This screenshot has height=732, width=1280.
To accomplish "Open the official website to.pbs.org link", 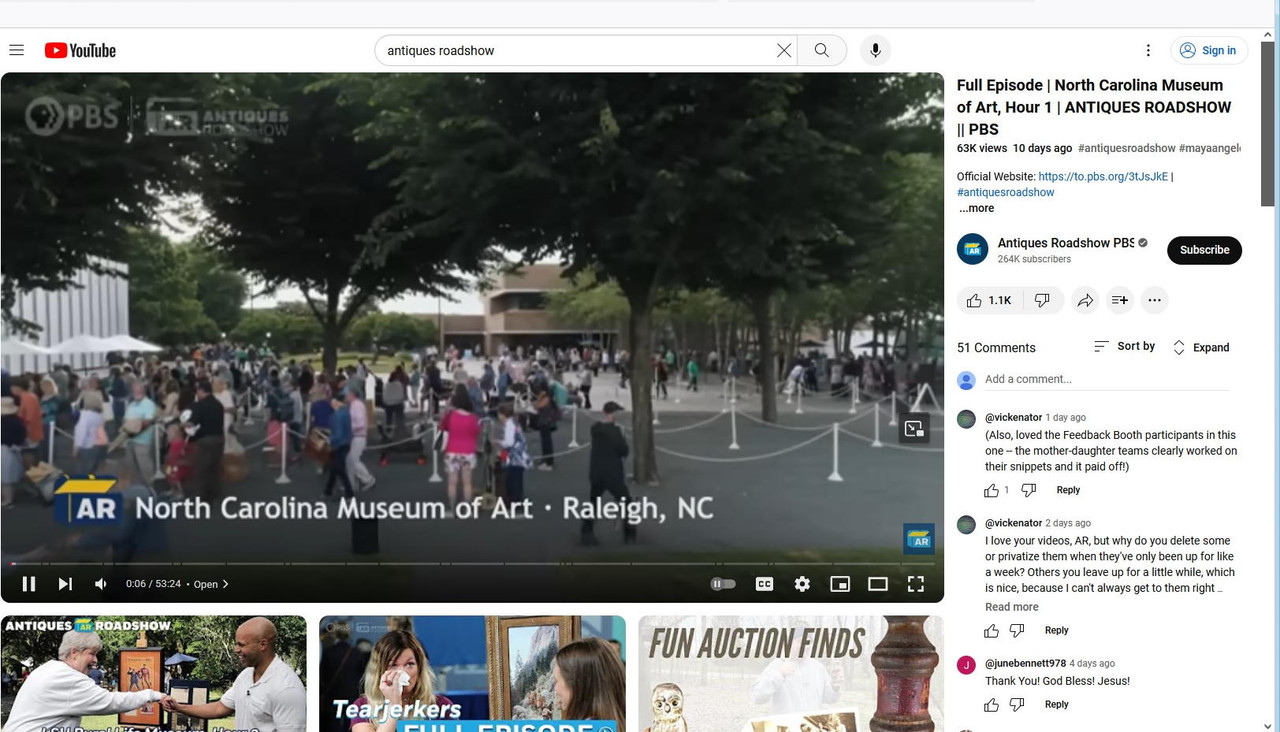I will pyautogui.click(x=1103, y=176).
